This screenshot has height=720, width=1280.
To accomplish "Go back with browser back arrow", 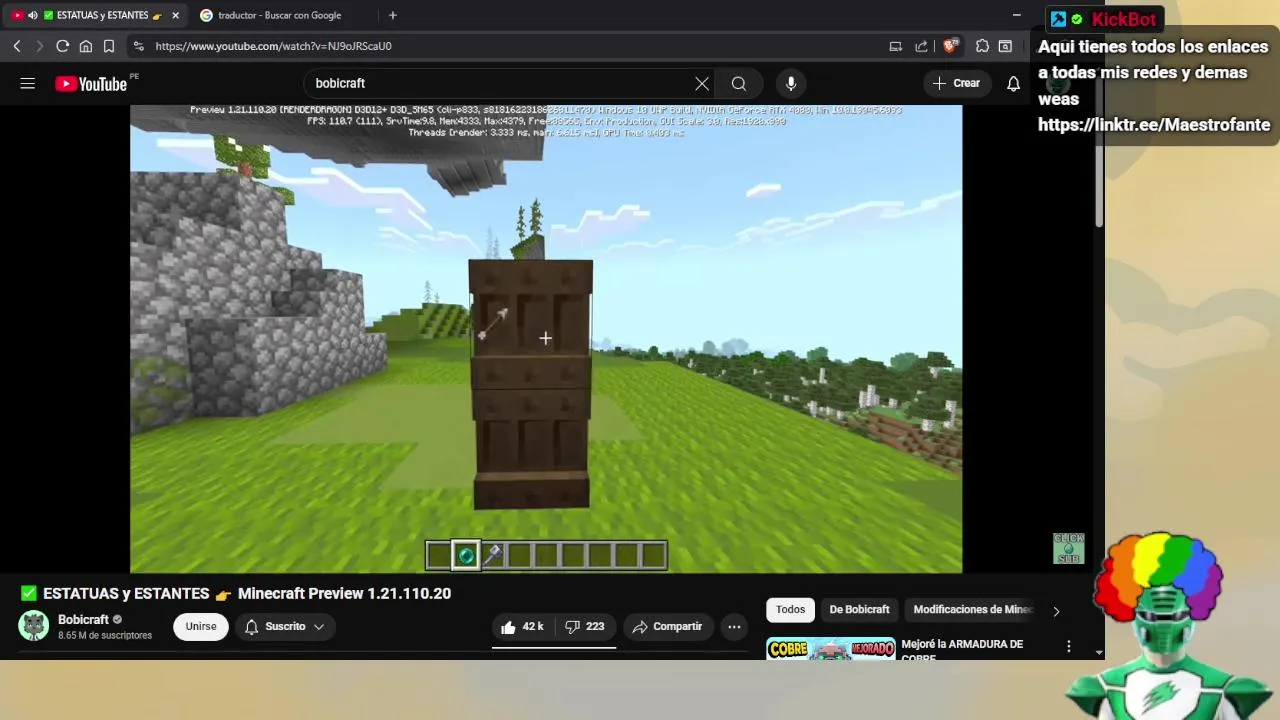I will click(17, 46).
